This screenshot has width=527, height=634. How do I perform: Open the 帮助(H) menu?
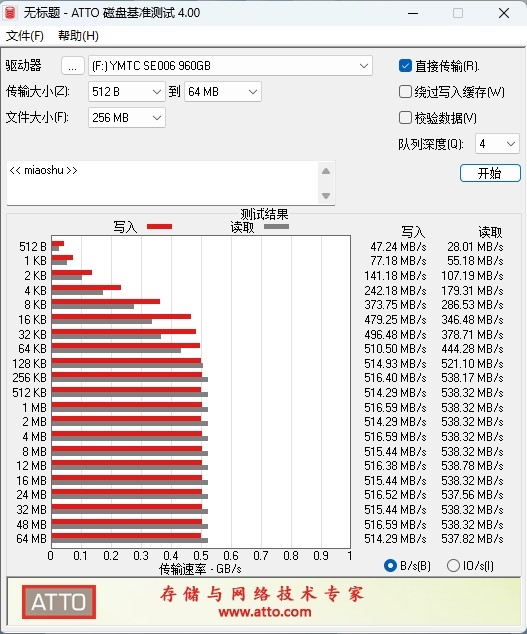tap(78, 36)
